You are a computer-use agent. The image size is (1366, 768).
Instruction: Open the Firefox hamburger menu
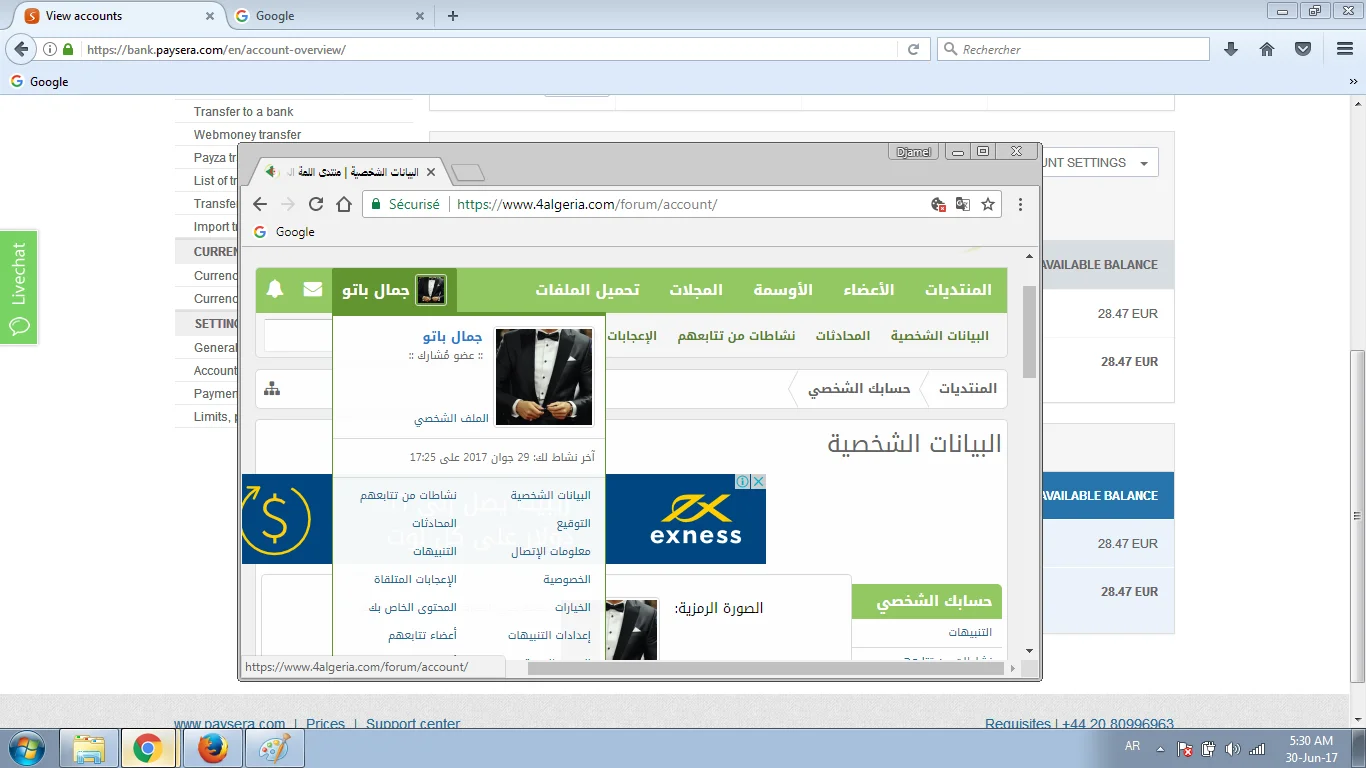(x=1339, y=49)
